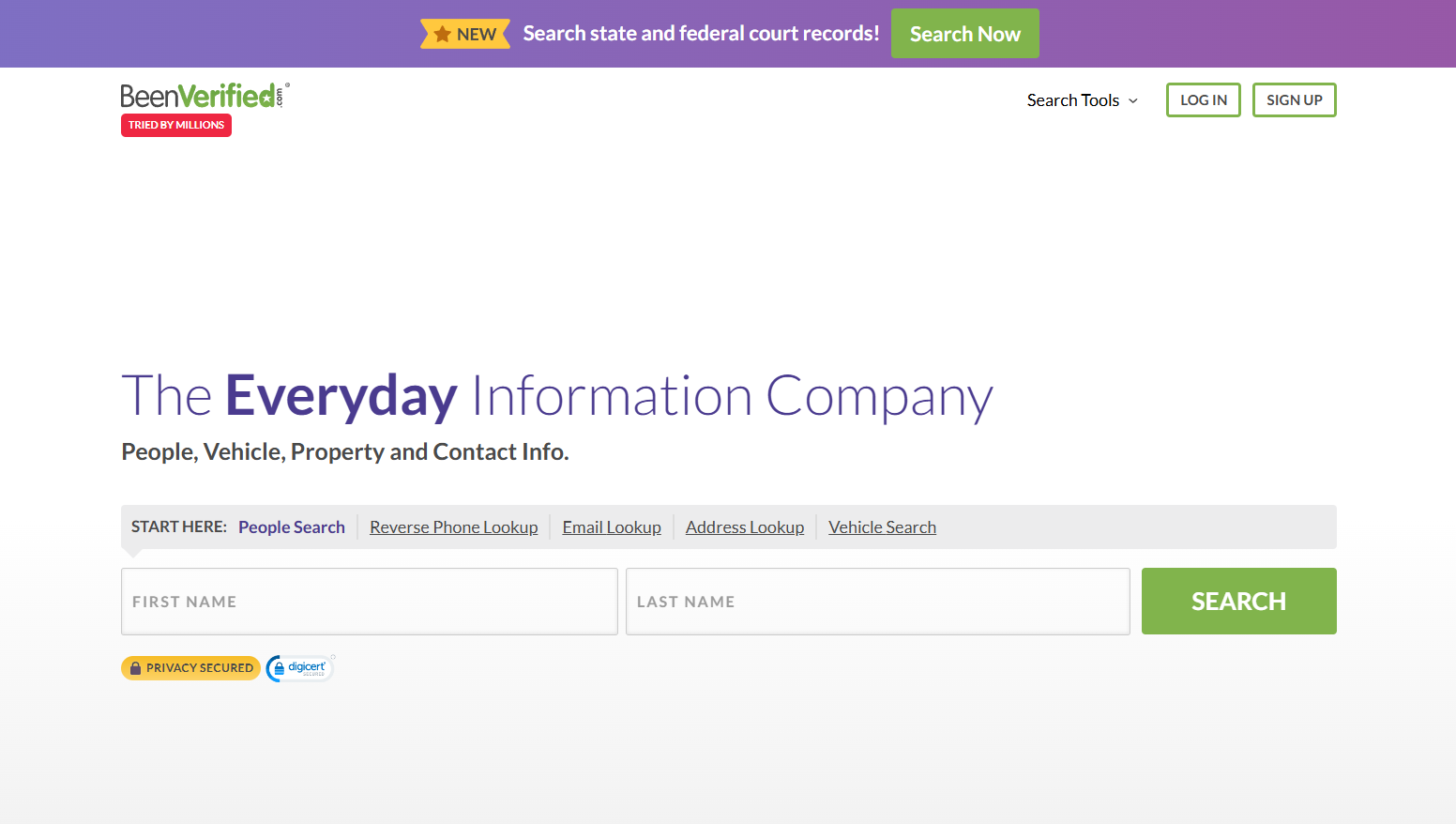Click 'People, Vehicle, Property and Contact Info.' text
This screenshot has width=1456, height=824.
tap(345, 452)
